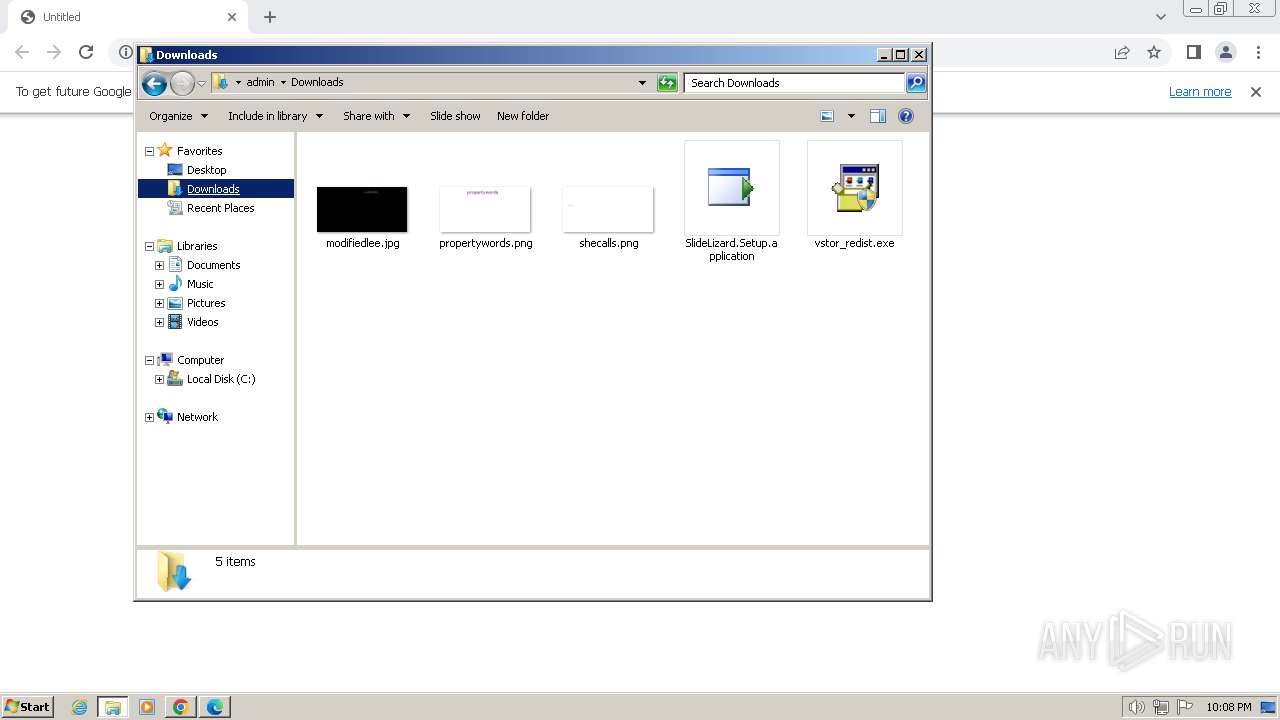This screenshot has width=1280, height=720.
Task: Collapse the Computer tree node
Action: point(150,361)
